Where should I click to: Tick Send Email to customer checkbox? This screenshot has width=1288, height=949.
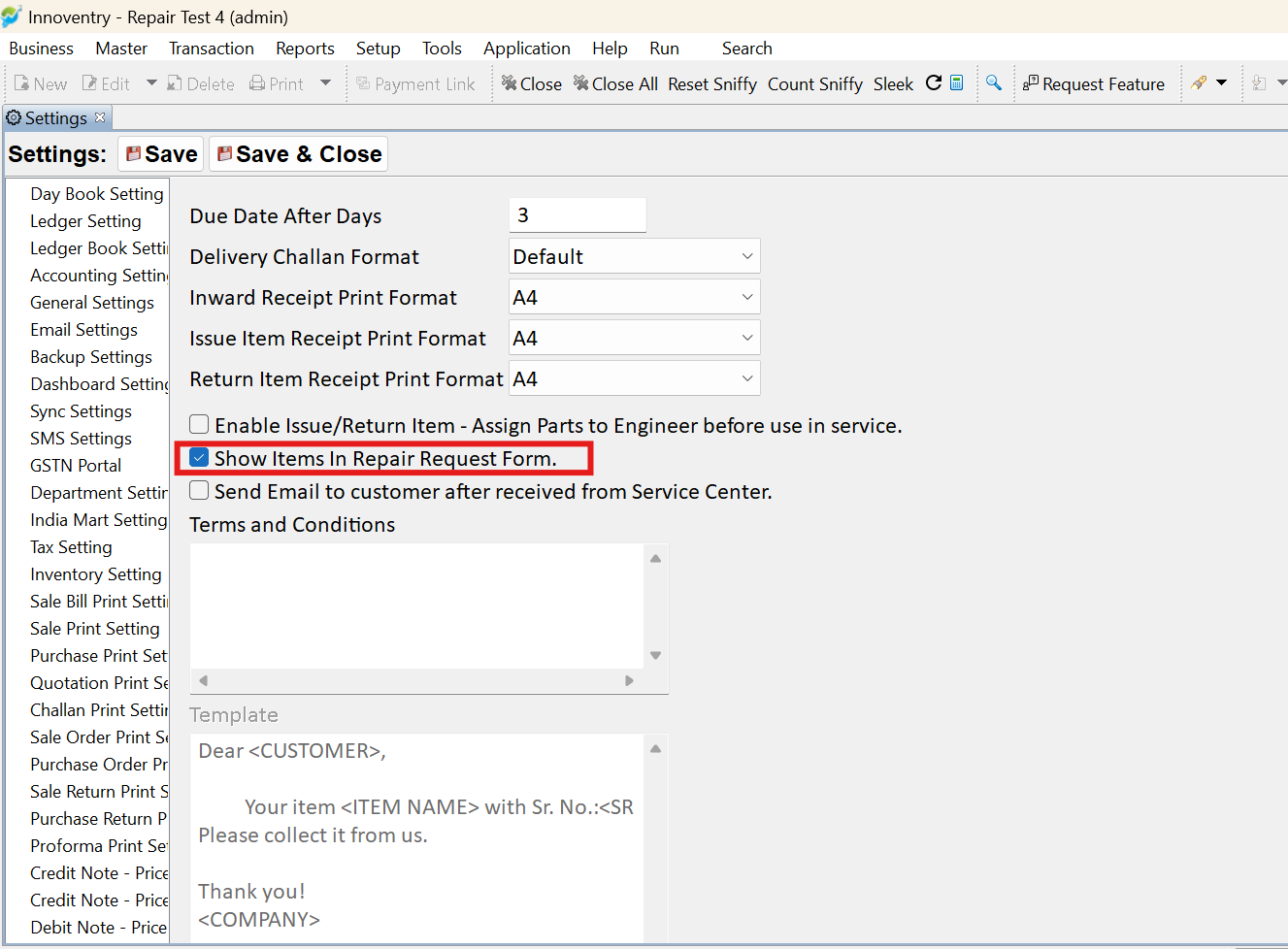(199, 491)
